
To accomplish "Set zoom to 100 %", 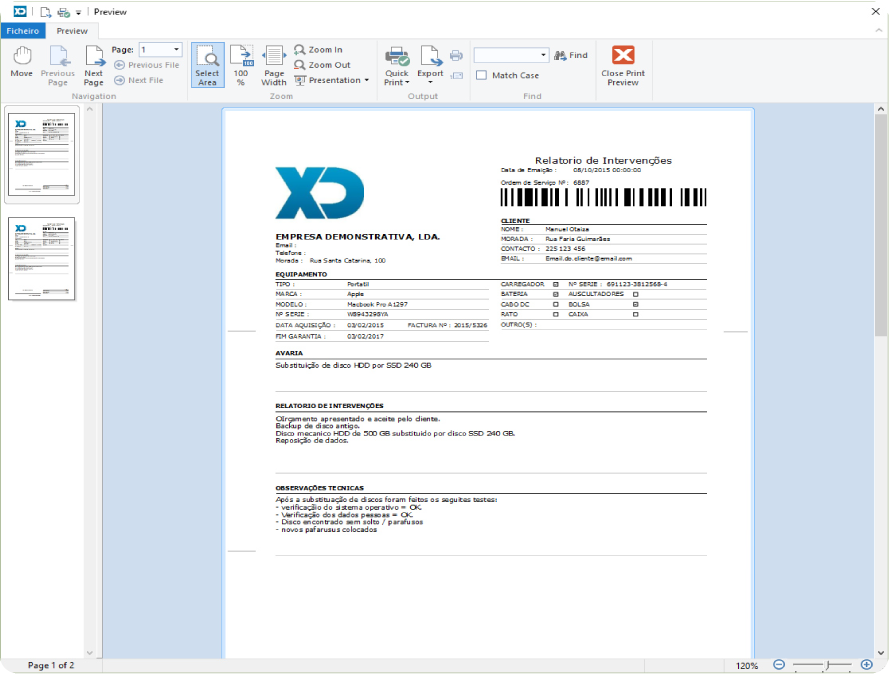I will [x=241, y=64].
